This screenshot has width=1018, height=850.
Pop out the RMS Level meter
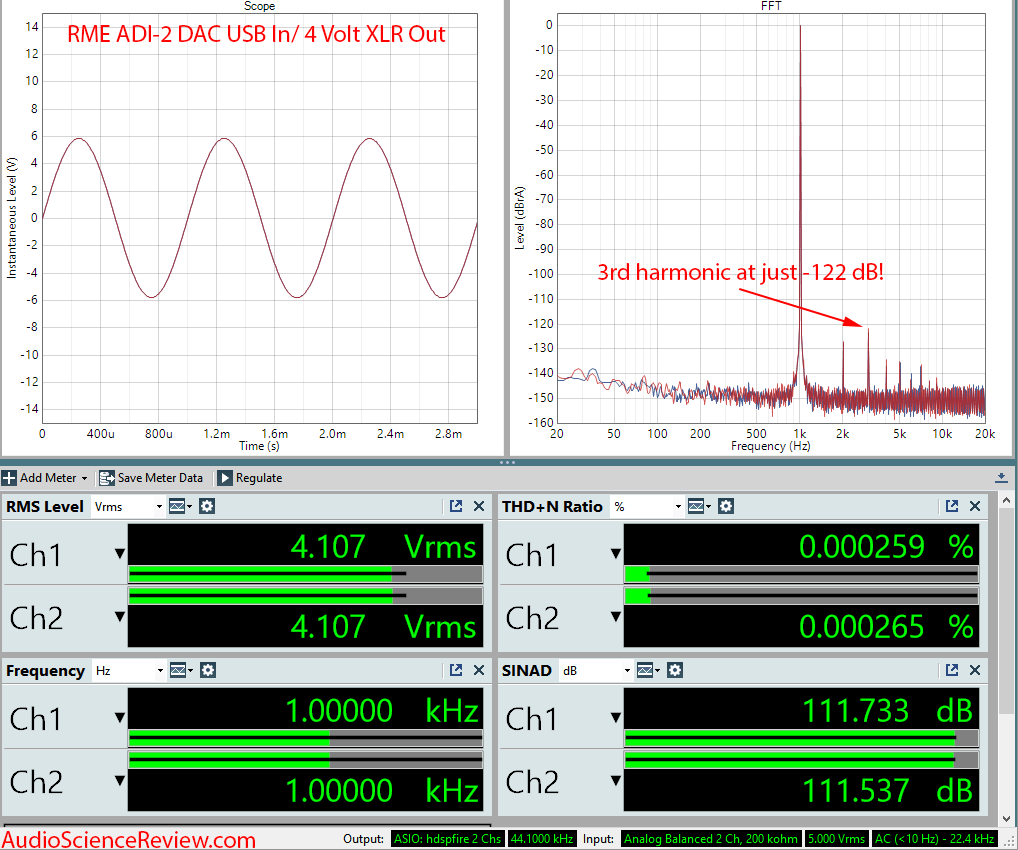(456, 506)
